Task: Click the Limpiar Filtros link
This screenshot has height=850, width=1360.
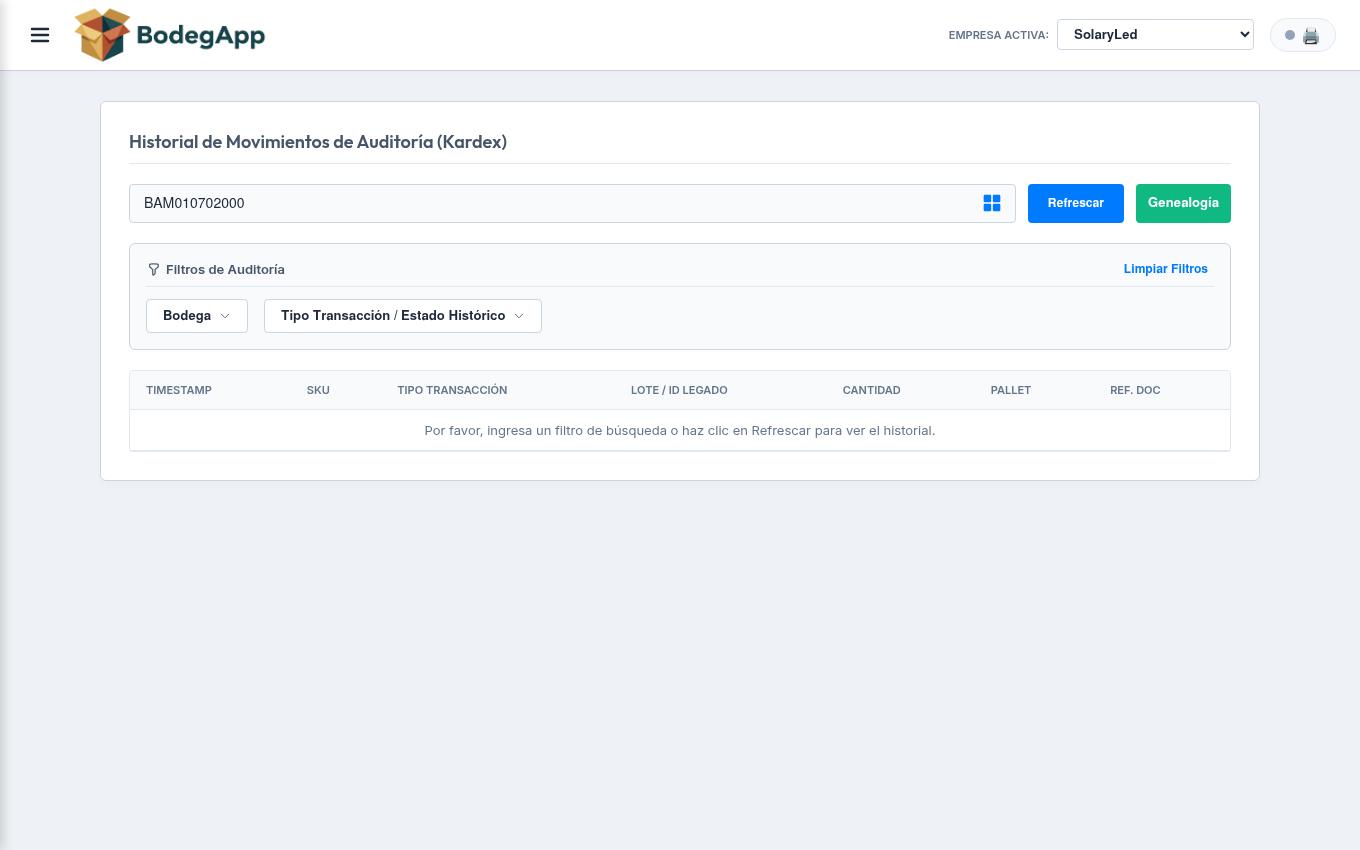Action: (x=1166, y=269)
